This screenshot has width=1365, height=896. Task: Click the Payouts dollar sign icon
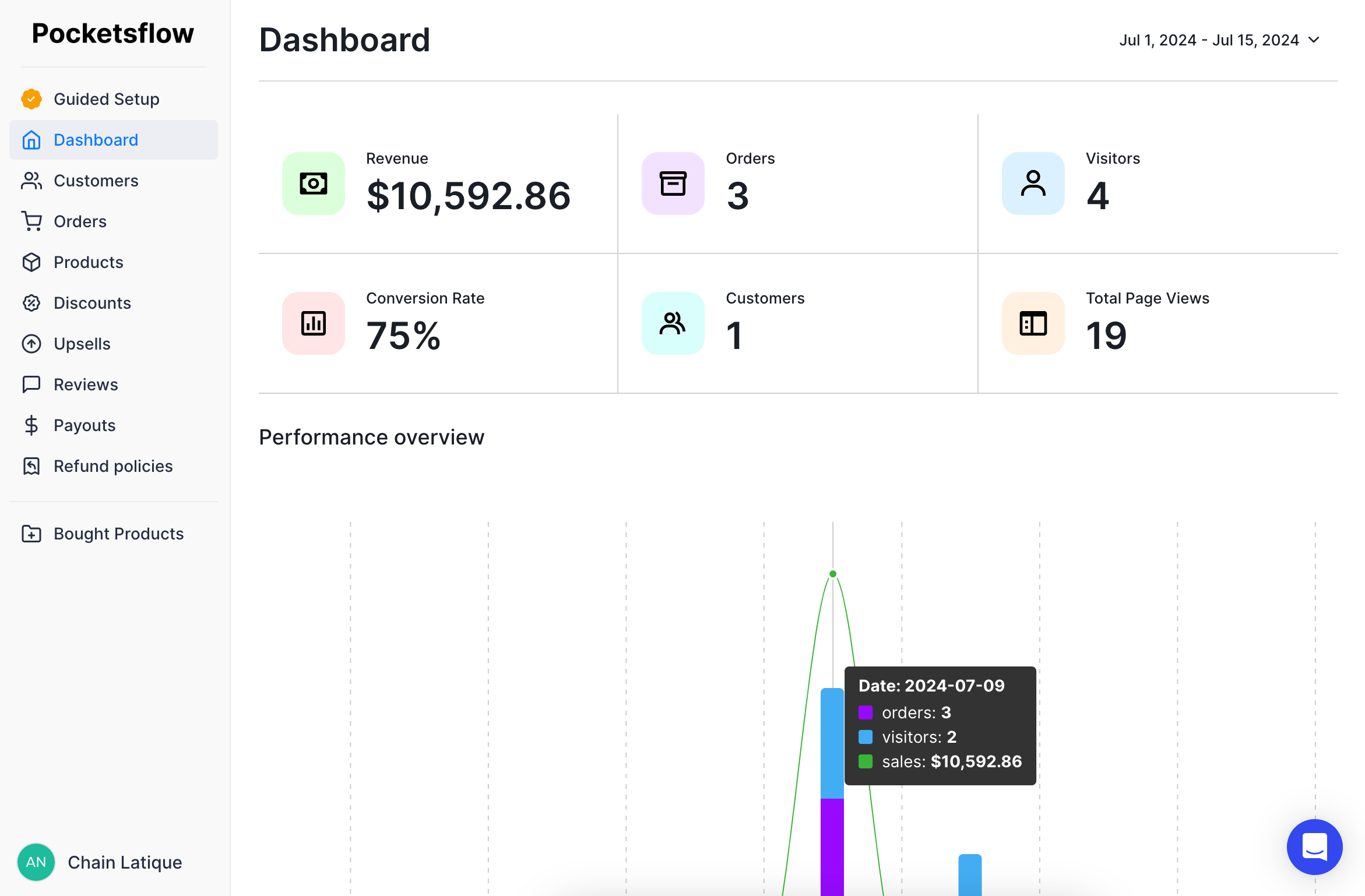click(31, 425)
